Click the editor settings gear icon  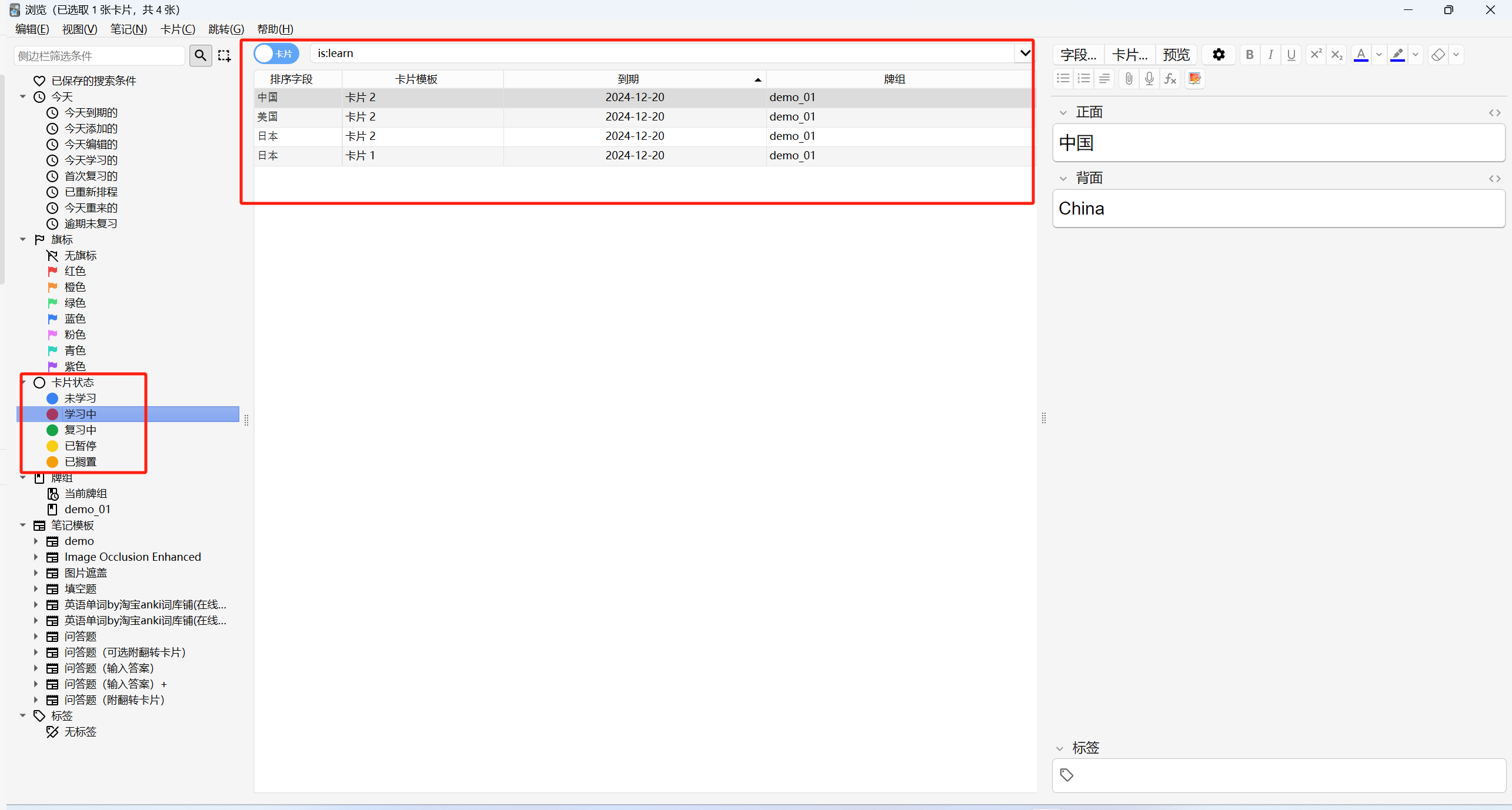pos(1219,55)
